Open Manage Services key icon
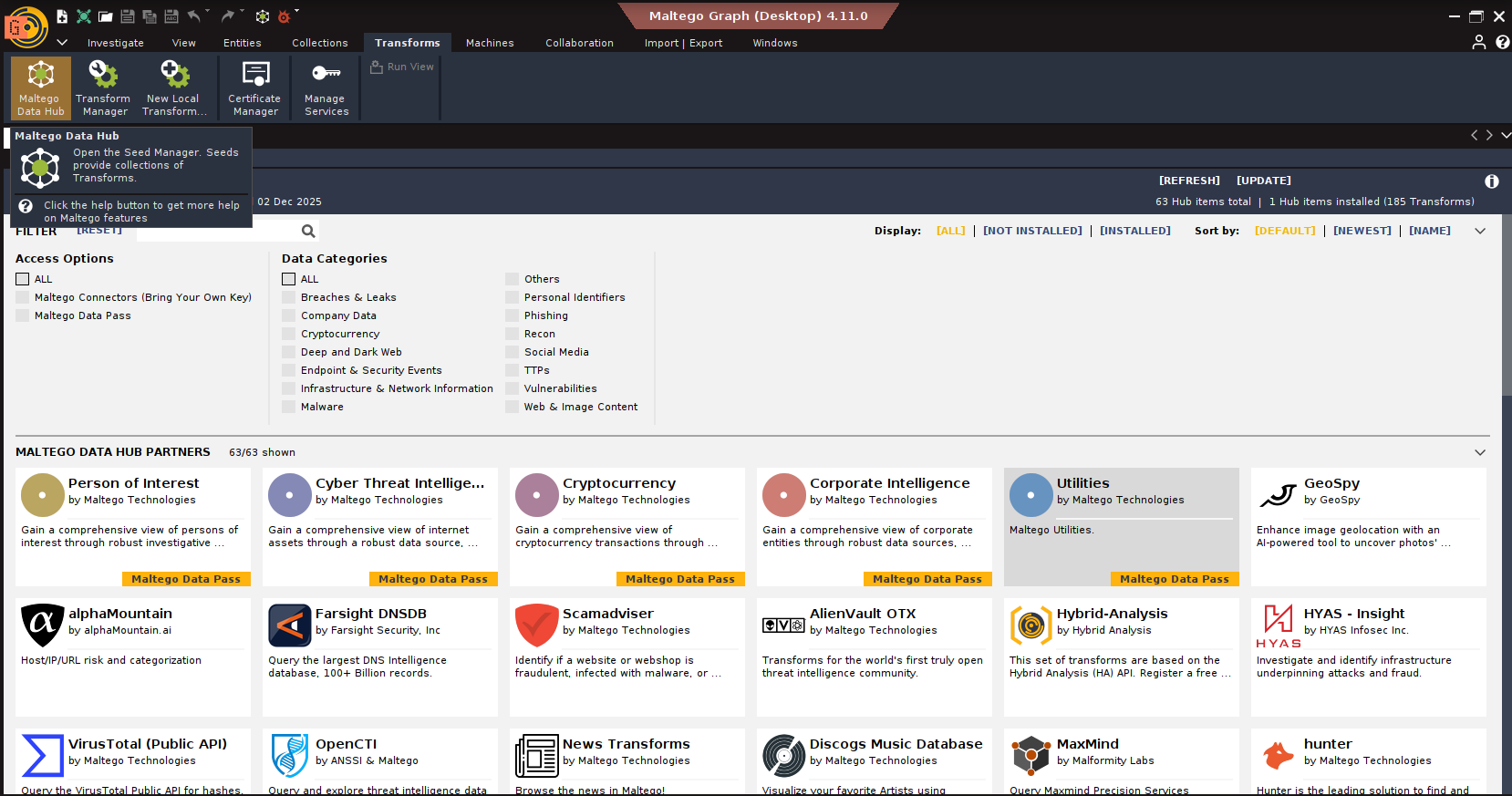1512x796 pixels. click(x=326, y=74)
